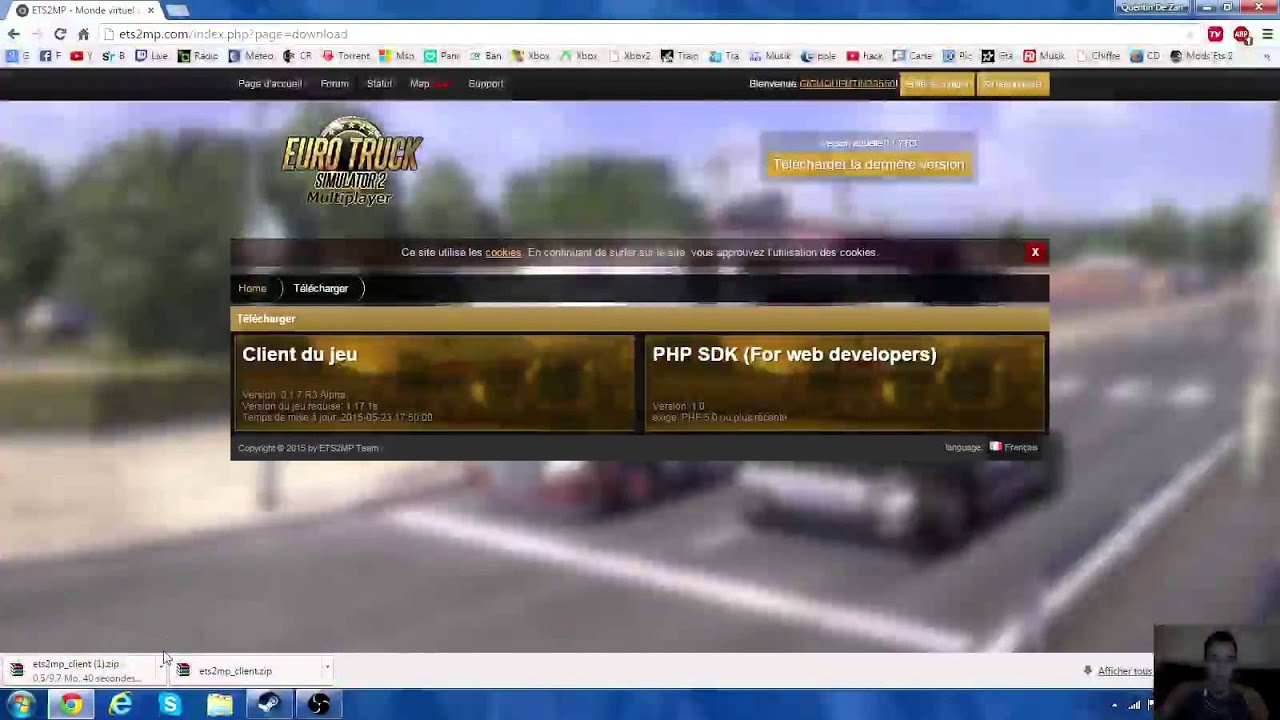Click Télécharger la dernière version button
The height and width of the screenshot is (720, 1280).
[868, 165]
